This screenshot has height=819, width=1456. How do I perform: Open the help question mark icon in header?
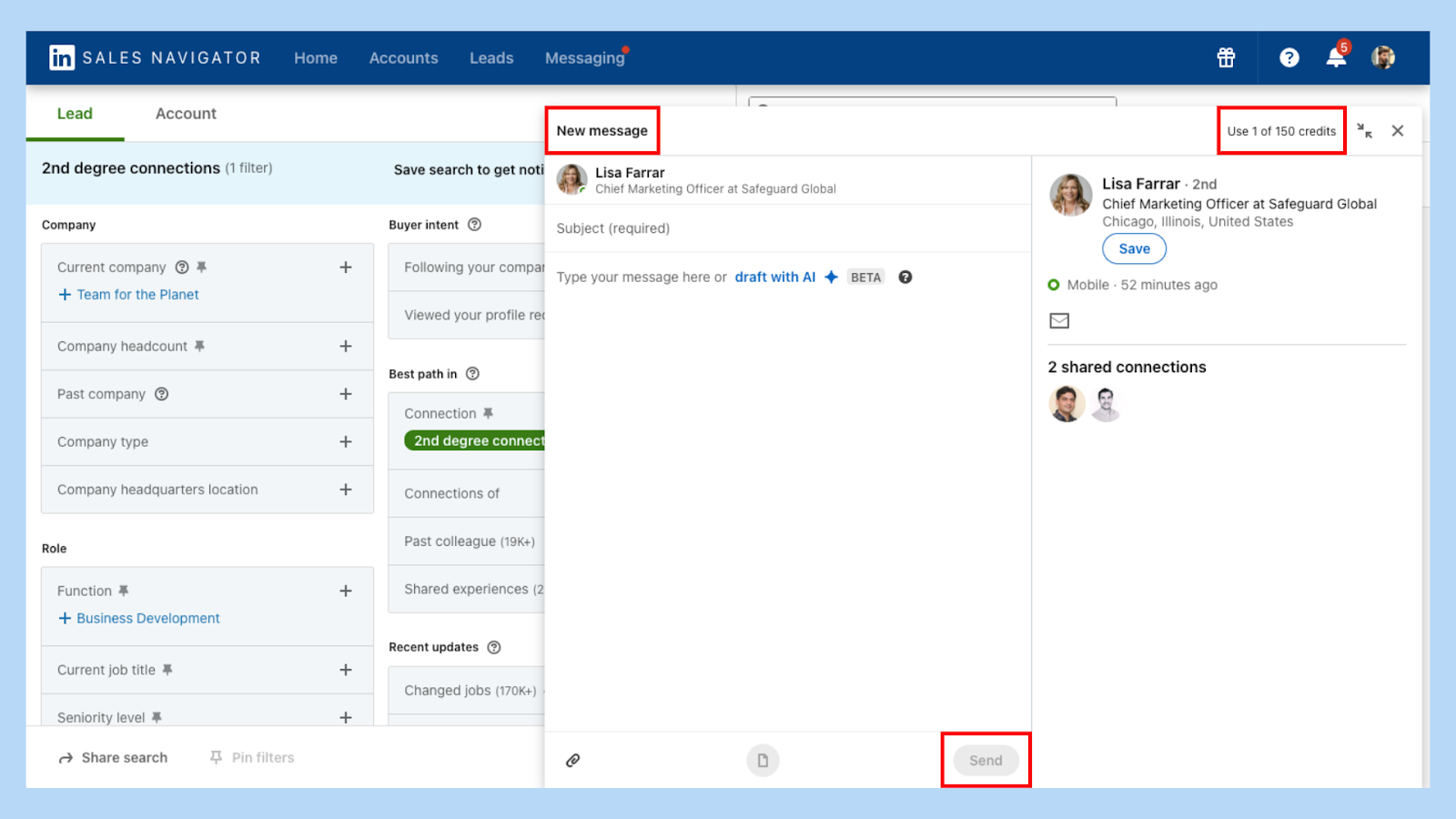click(1289, 57)
